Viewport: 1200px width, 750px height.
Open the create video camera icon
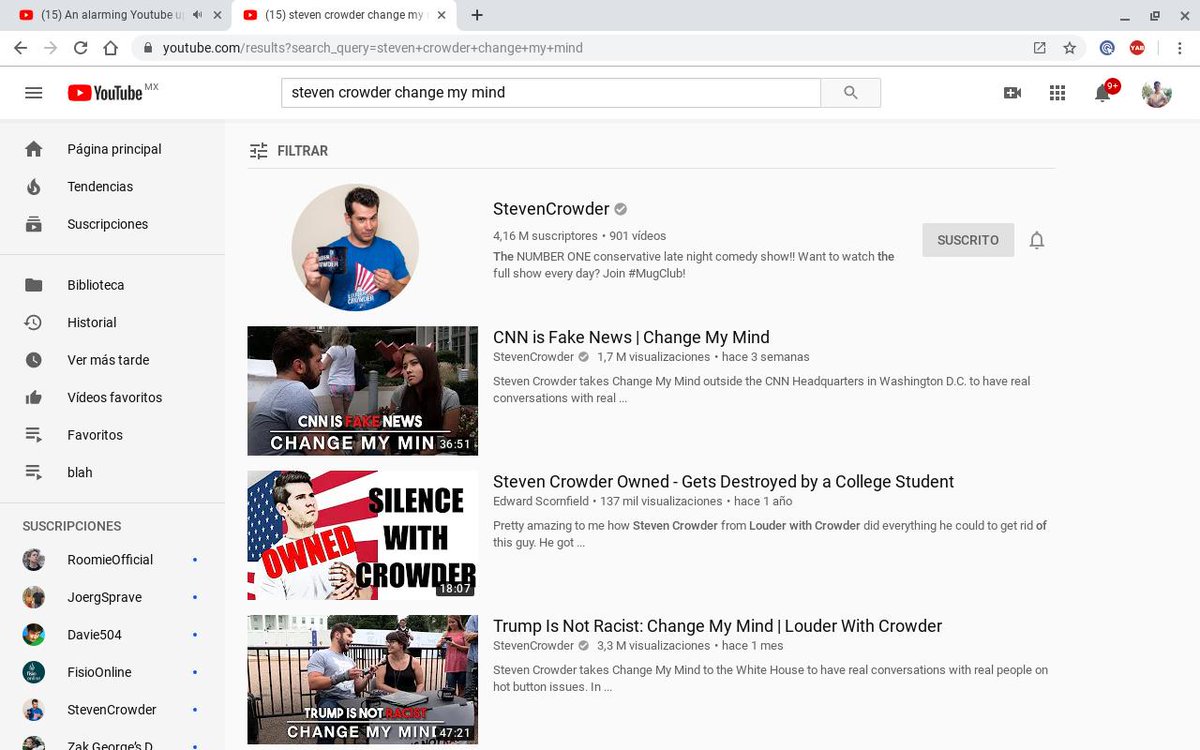coord(1012,93)
